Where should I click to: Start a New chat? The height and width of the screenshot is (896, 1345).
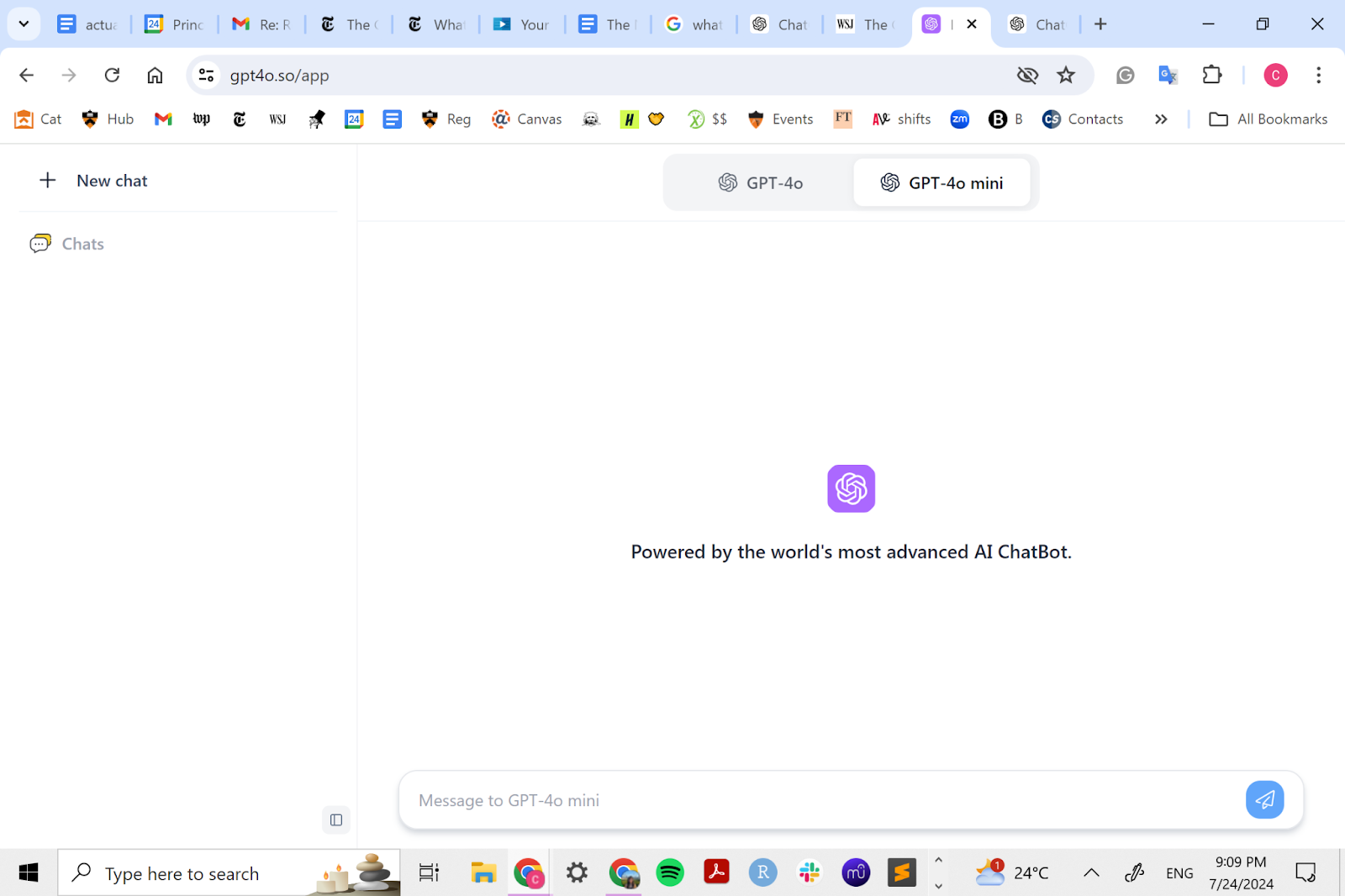pos(93,181)
